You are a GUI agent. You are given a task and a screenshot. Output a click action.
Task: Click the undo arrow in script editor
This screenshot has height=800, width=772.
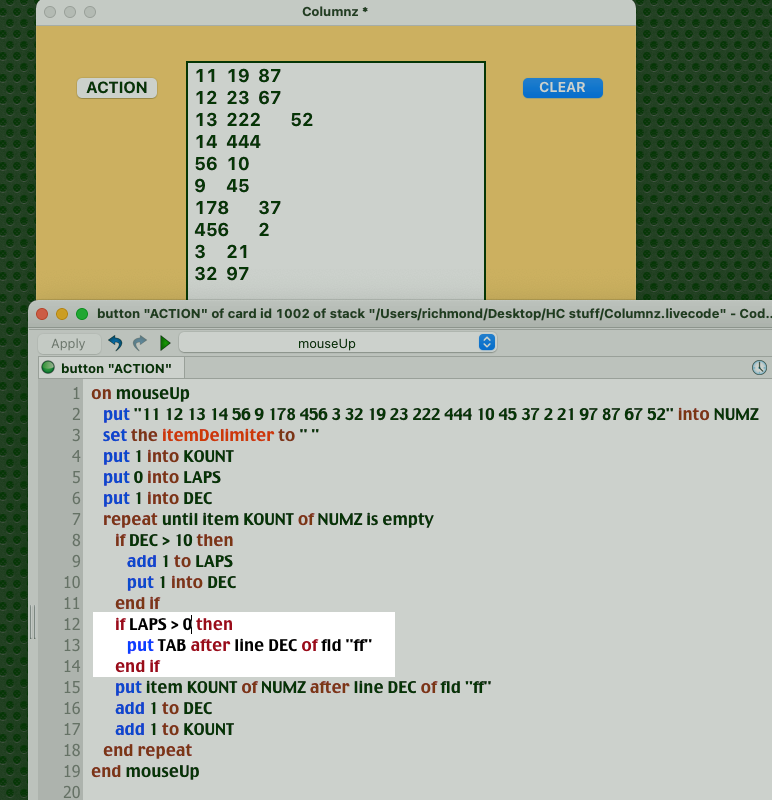point(115,343)
